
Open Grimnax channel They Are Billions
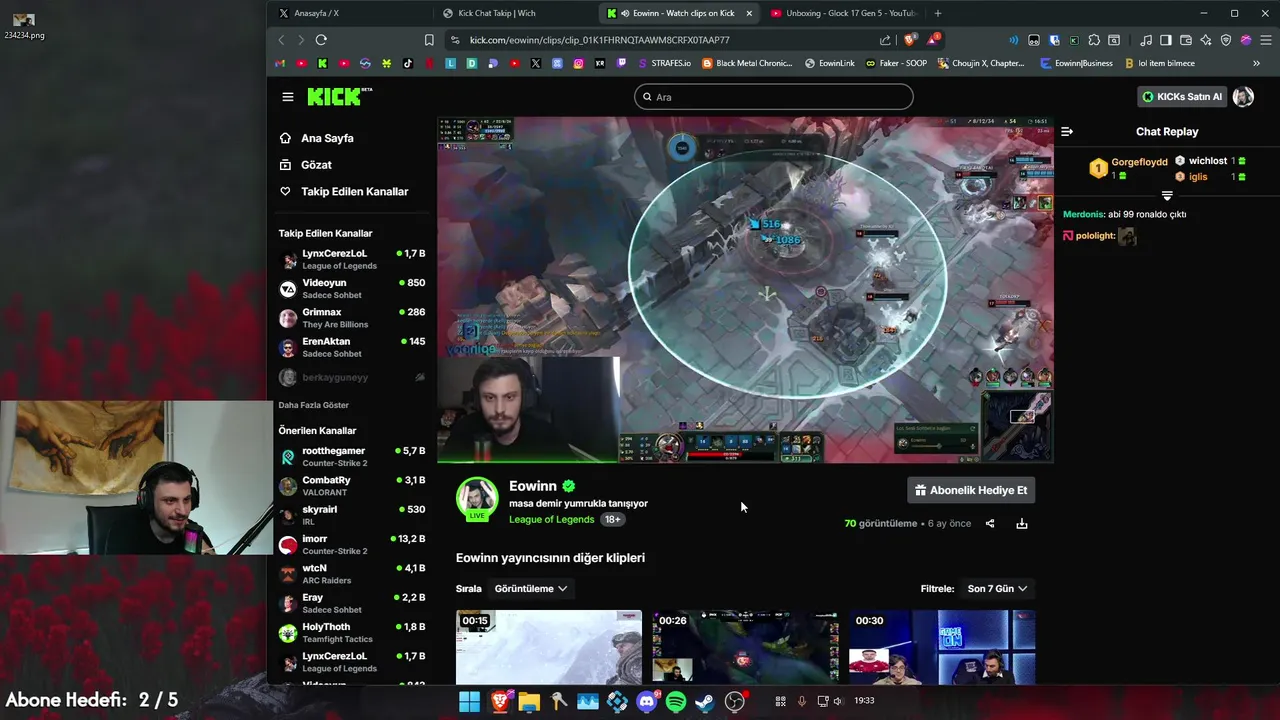point(352,318)
